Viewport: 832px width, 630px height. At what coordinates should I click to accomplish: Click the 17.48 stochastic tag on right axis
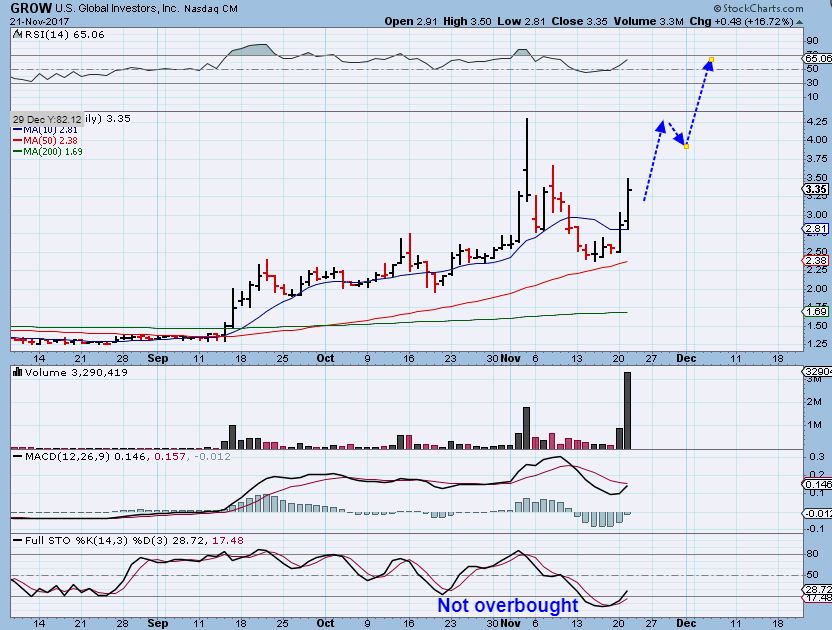(817, 598)
